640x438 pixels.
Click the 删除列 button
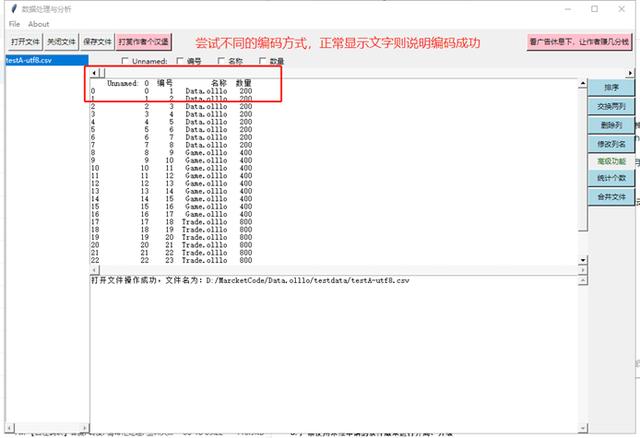[611, 125]
